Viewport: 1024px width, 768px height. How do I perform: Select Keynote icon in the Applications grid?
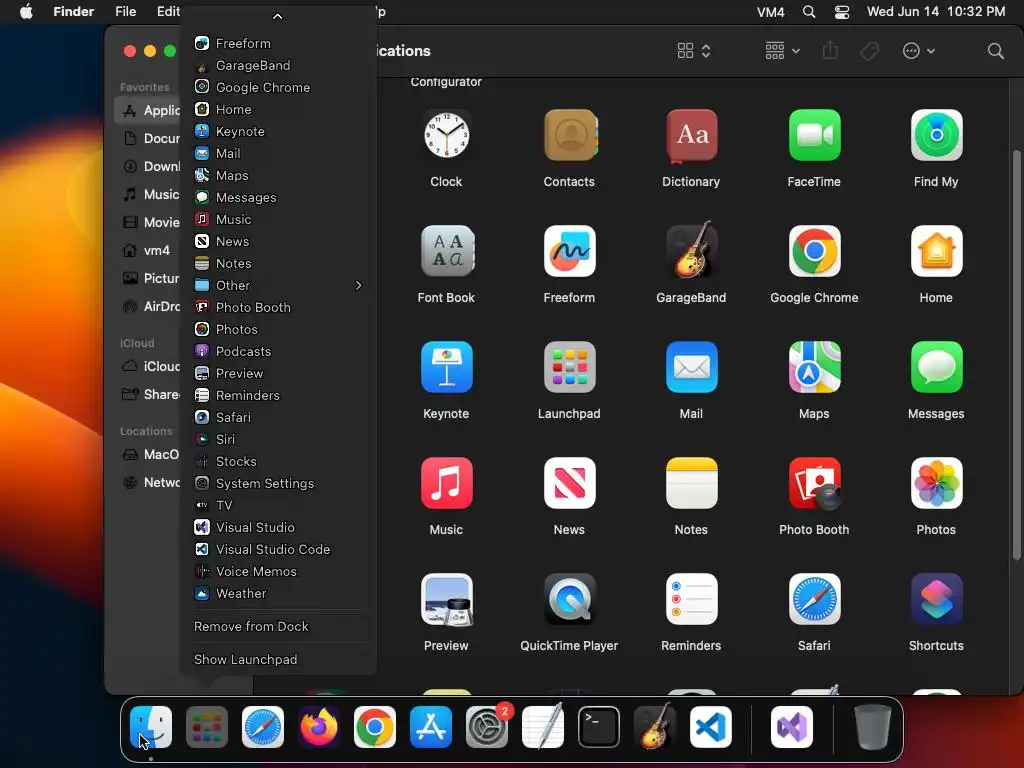[447, 367]
